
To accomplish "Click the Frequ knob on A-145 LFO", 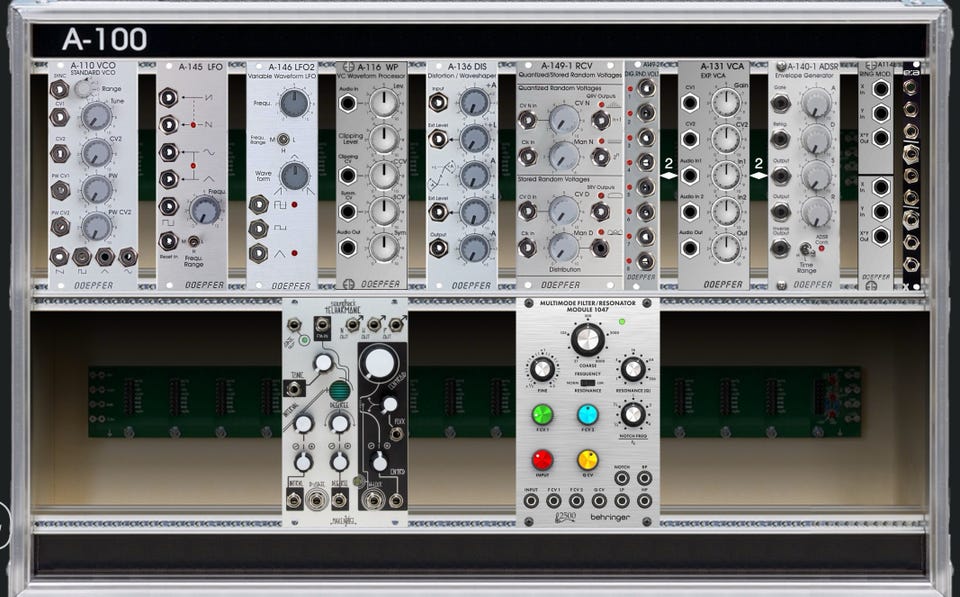I will tap(204, 211).
